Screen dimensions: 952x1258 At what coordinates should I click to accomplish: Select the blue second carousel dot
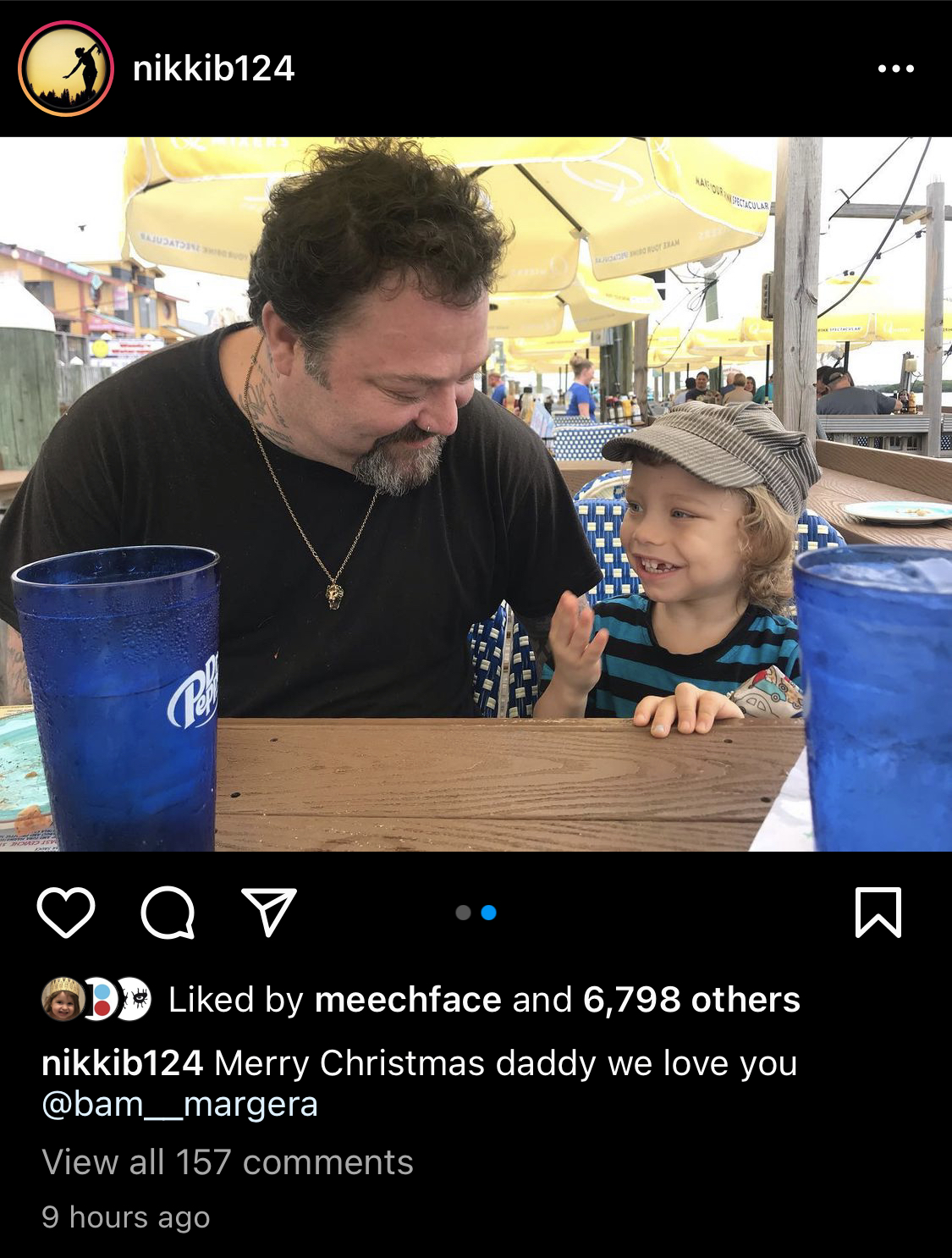click(x=488, y=913)
